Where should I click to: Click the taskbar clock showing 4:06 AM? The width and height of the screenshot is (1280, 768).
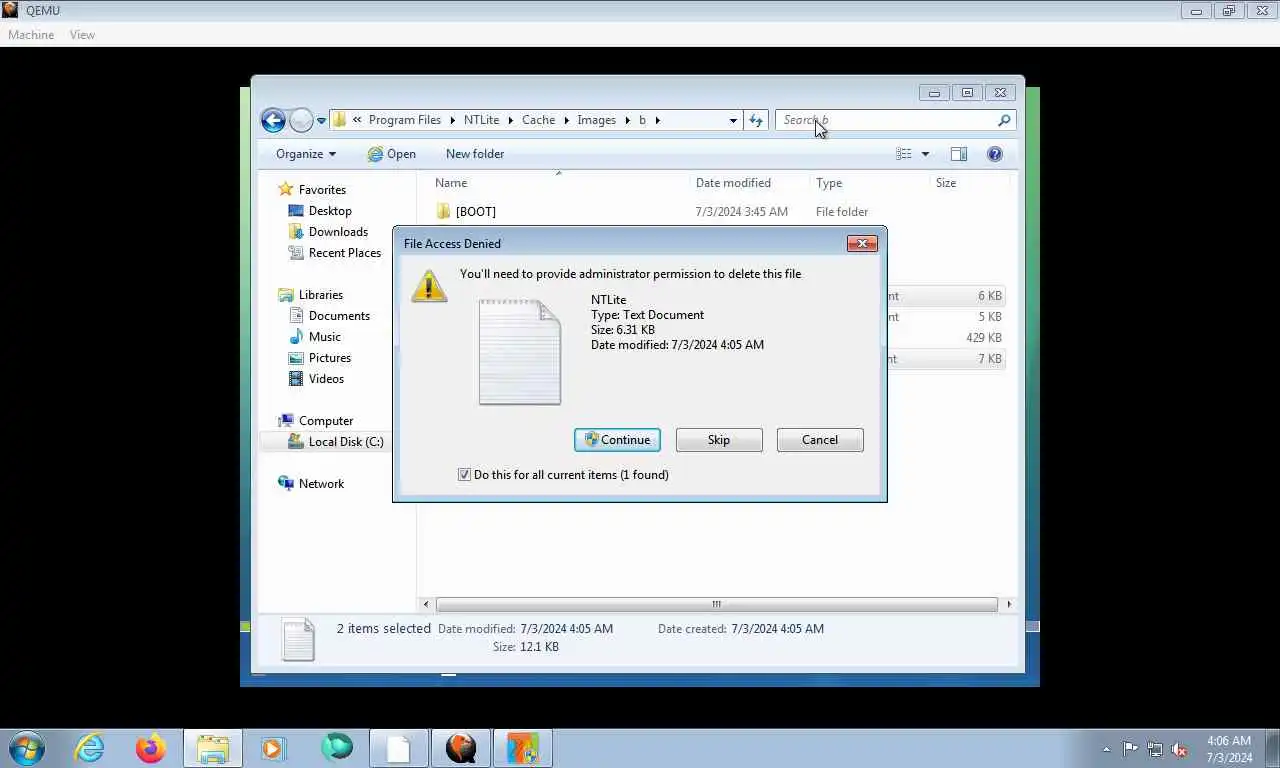click(x=1229, y=749)
